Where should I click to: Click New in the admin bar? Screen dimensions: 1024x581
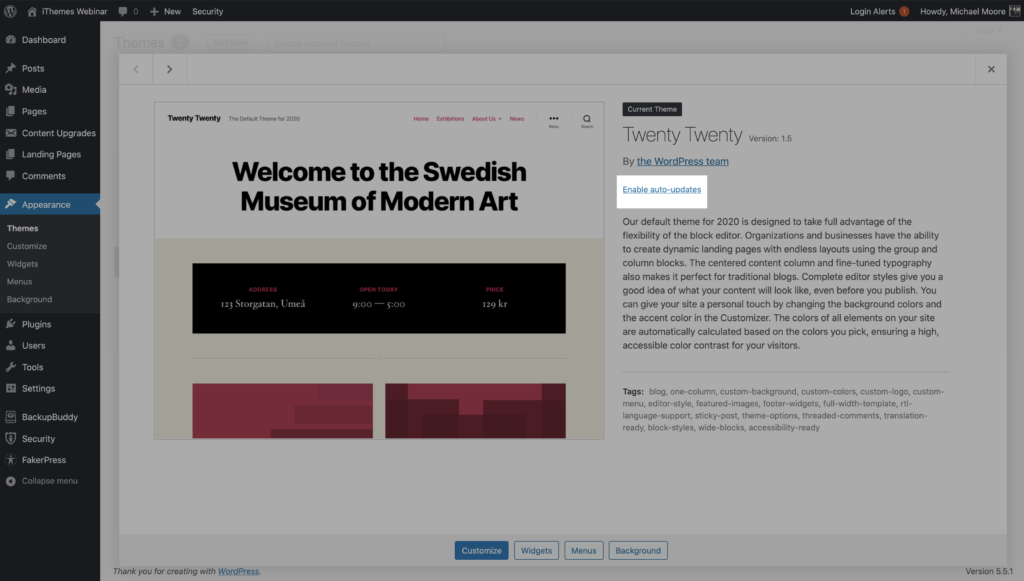(172, 11)
